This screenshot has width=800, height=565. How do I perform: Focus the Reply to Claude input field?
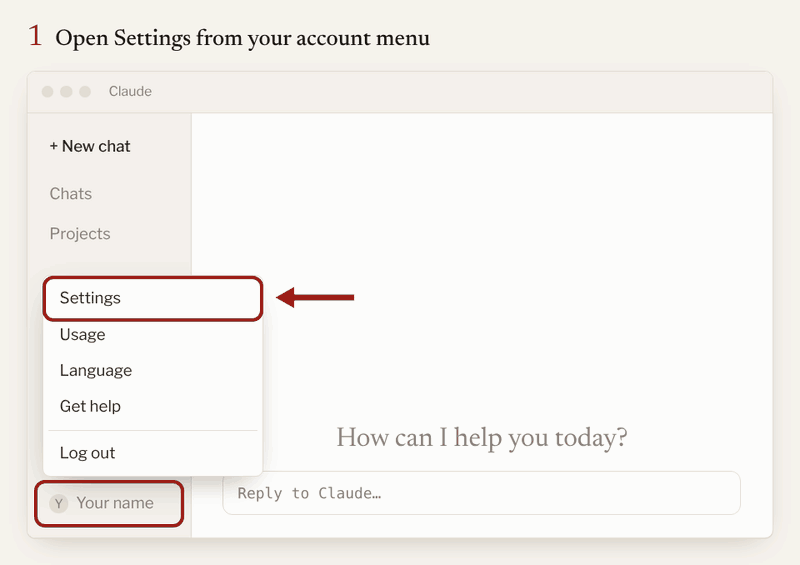coord(481,493)
